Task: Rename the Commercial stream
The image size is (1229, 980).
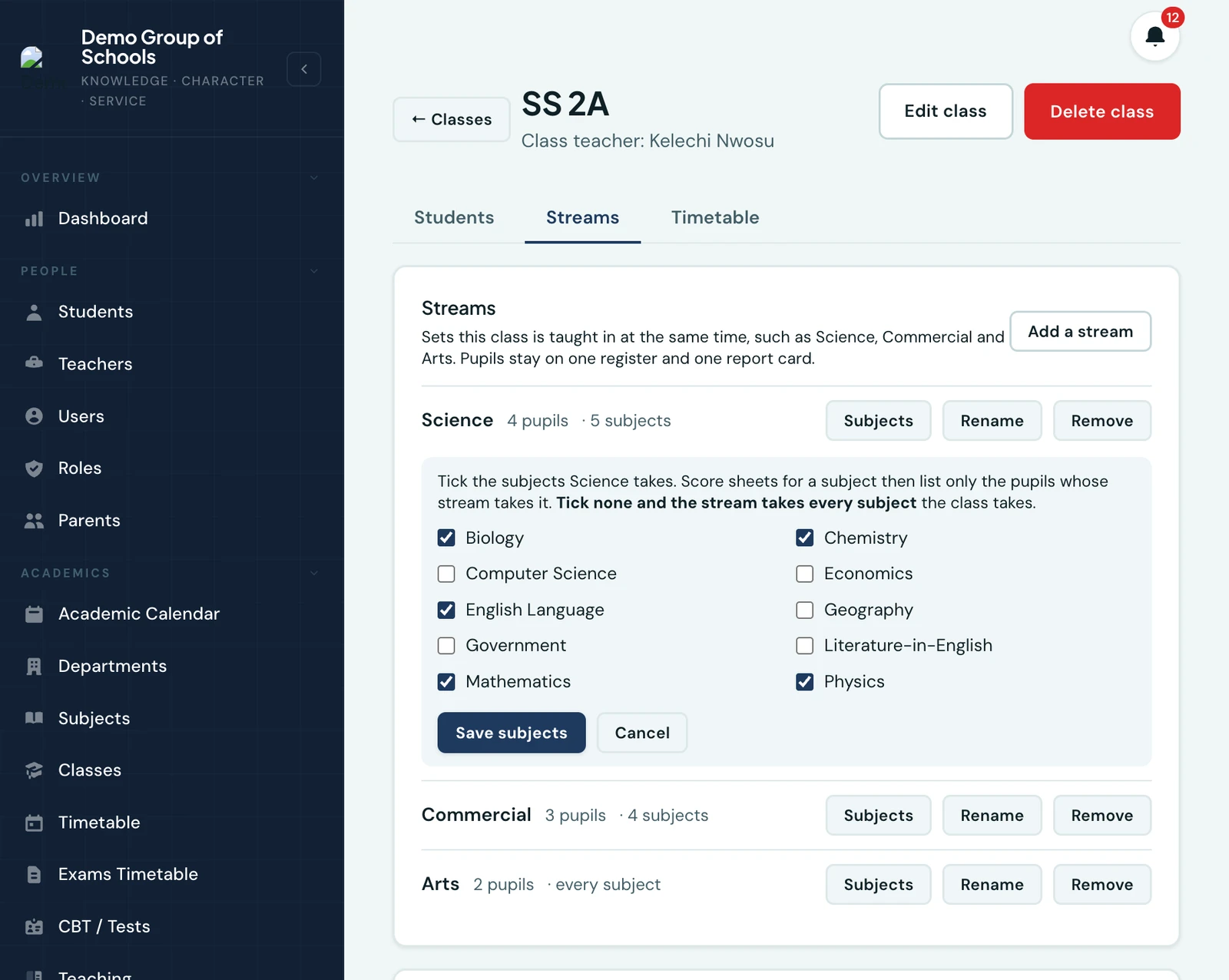Action: pyautogui.click(x=992, y=815)
